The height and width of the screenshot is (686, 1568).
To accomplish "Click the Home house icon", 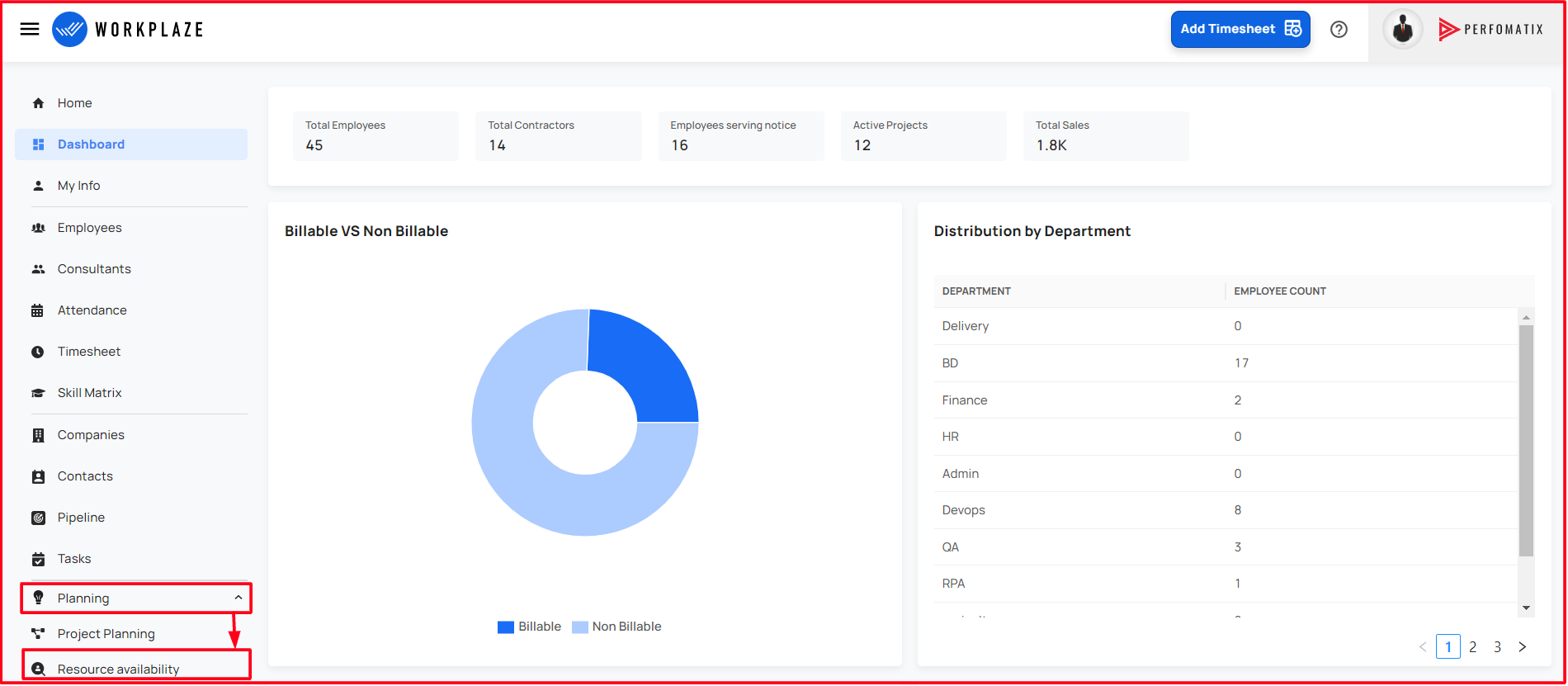I will coord(38,103).
